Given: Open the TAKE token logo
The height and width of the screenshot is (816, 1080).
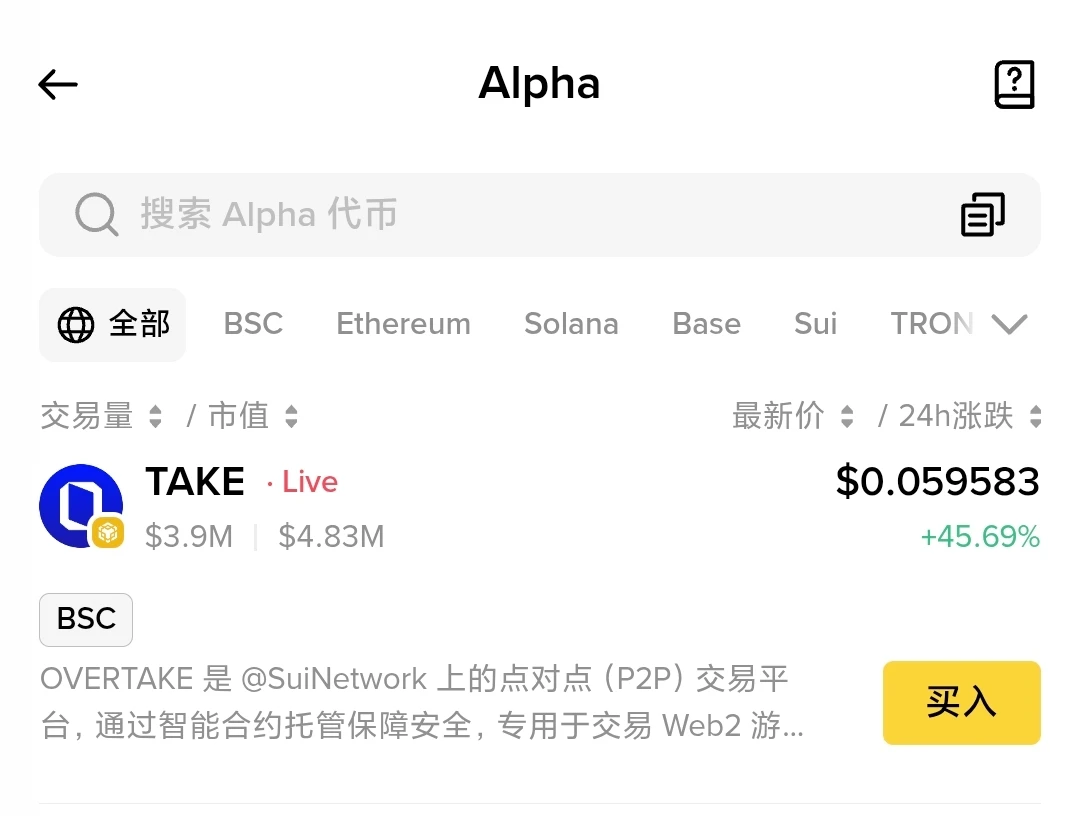Looking at the screenshot, I should (80, 505).
